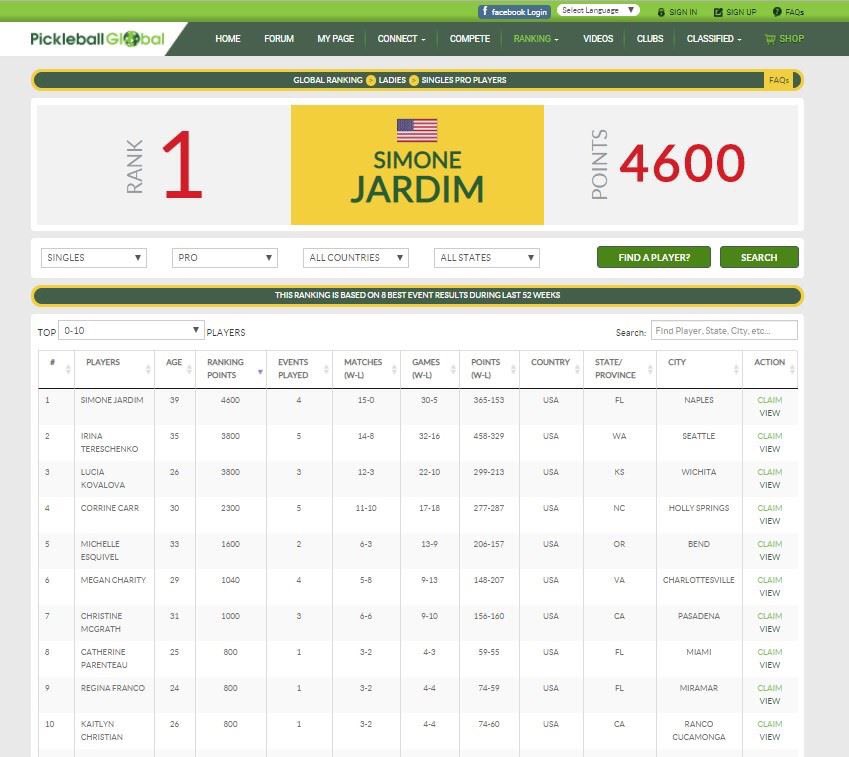Claim the Simone Jardim profile
The width and height of the screenshot is (849, 757).
tap(769, 400)
